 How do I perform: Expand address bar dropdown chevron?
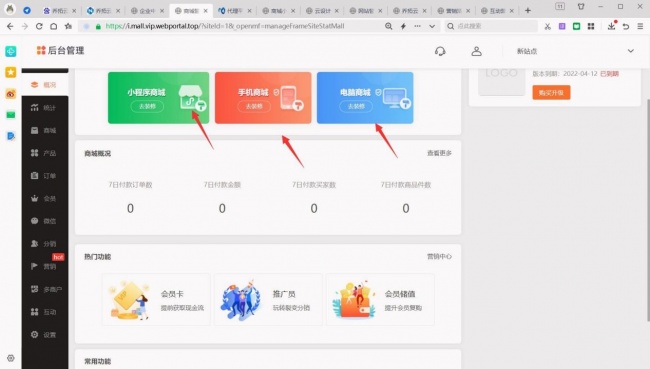pyautogui.click(x=432, y=26)
